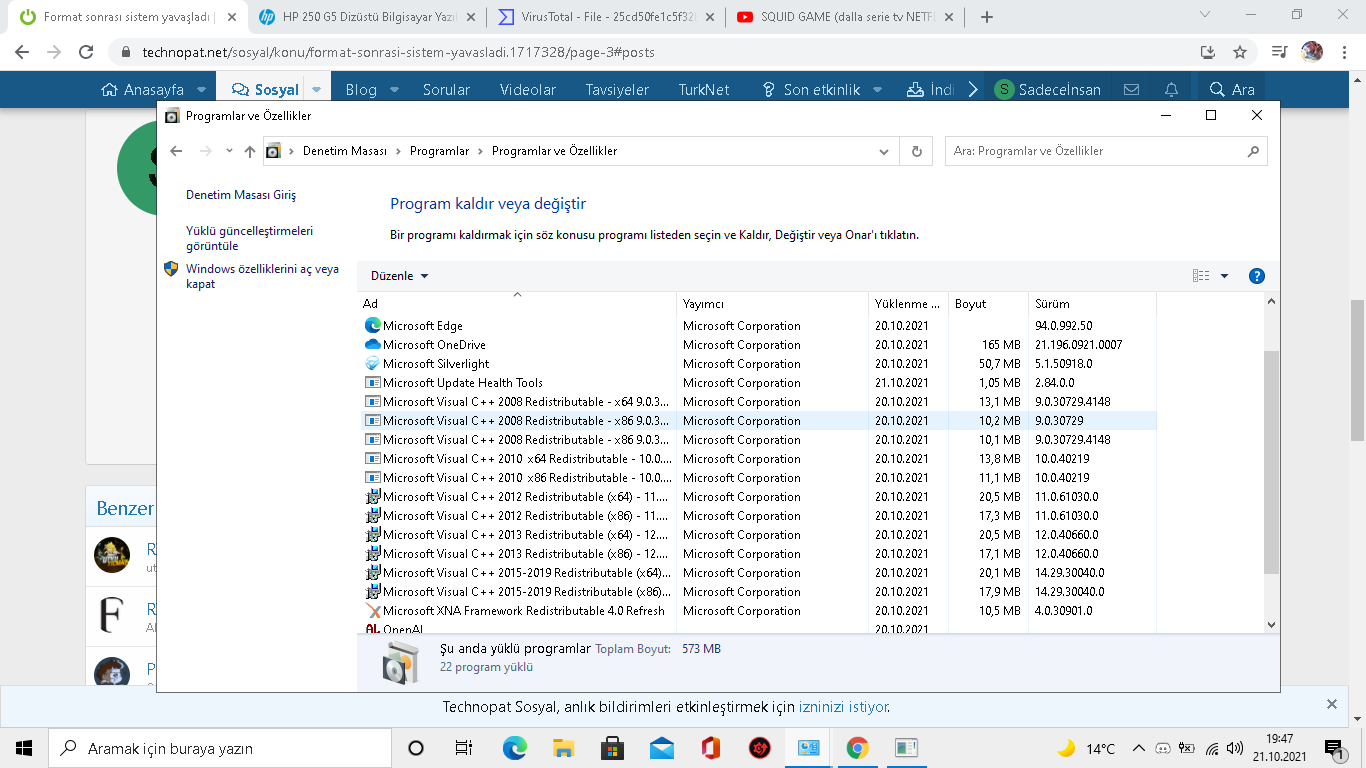Refresh the Programlar ve Özellikler address bar

click(x=916, y=151)
